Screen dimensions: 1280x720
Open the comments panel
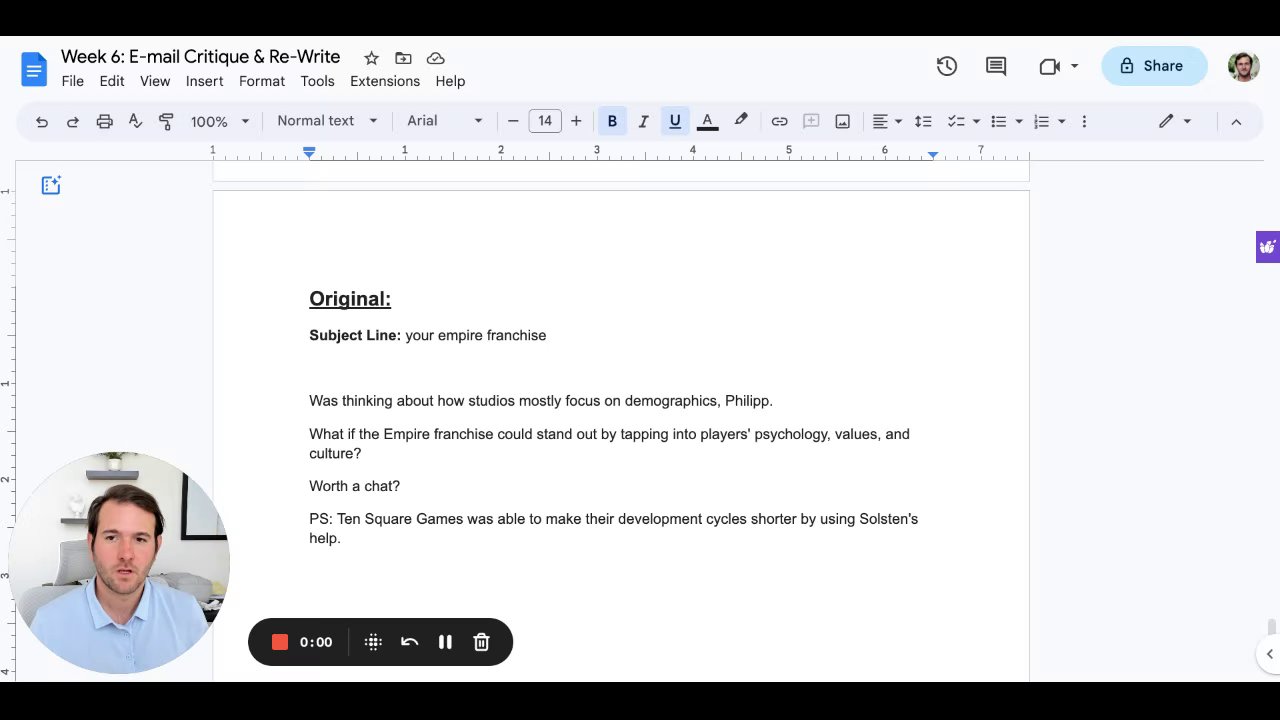pyautogui.click(x=995, y=66)
